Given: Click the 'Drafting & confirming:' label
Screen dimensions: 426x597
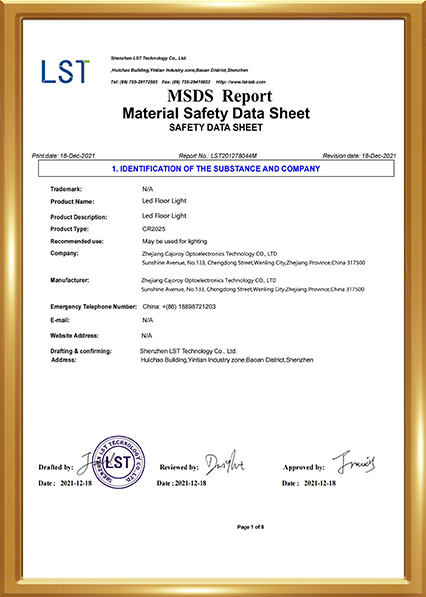Looking at the screenshot, I should [81, 351].
